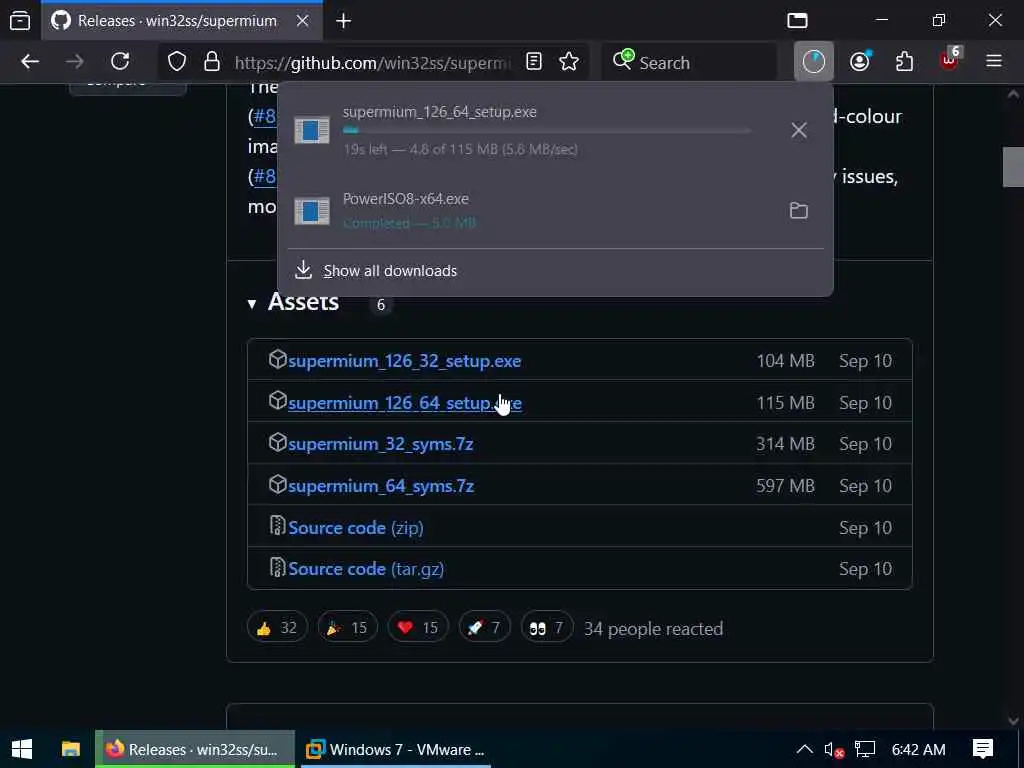
Task: Toggle the thumbs-up reaction with 32
Action: point(278,628)
